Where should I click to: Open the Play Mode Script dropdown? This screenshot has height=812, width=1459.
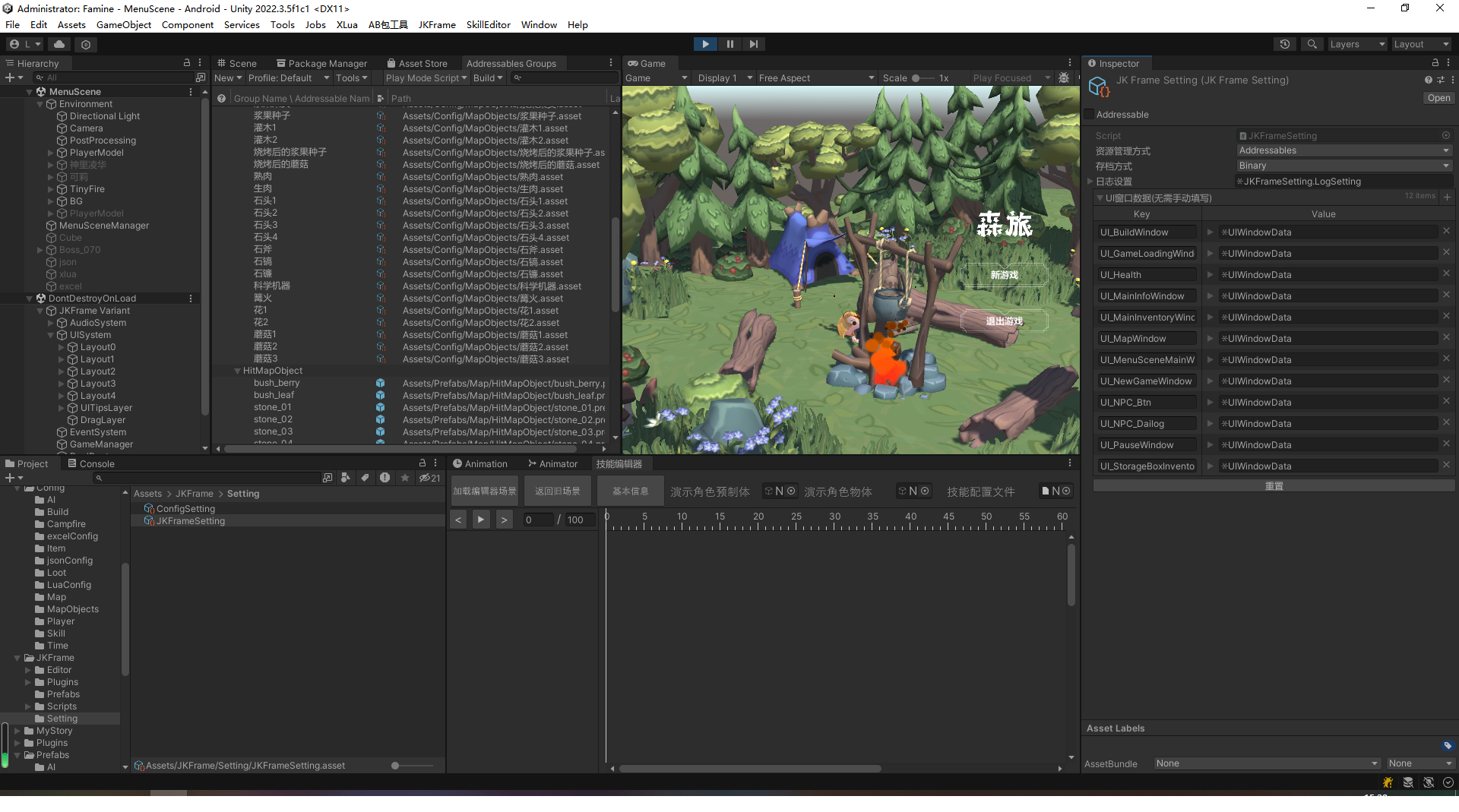pos(426,77)
